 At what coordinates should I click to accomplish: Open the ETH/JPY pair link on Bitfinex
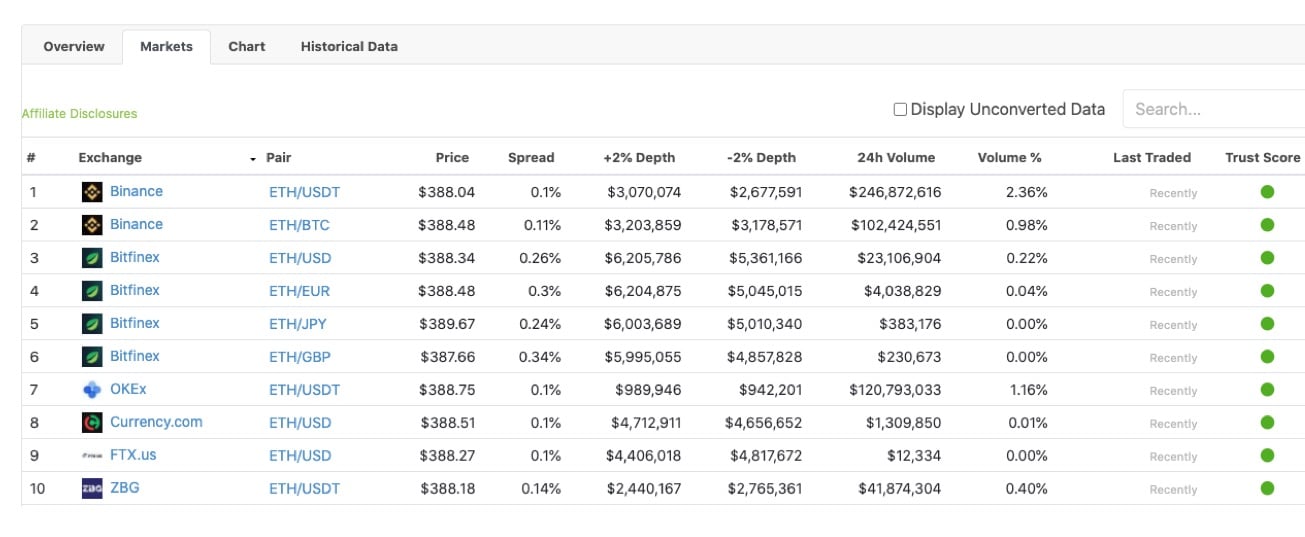point(299,324)
